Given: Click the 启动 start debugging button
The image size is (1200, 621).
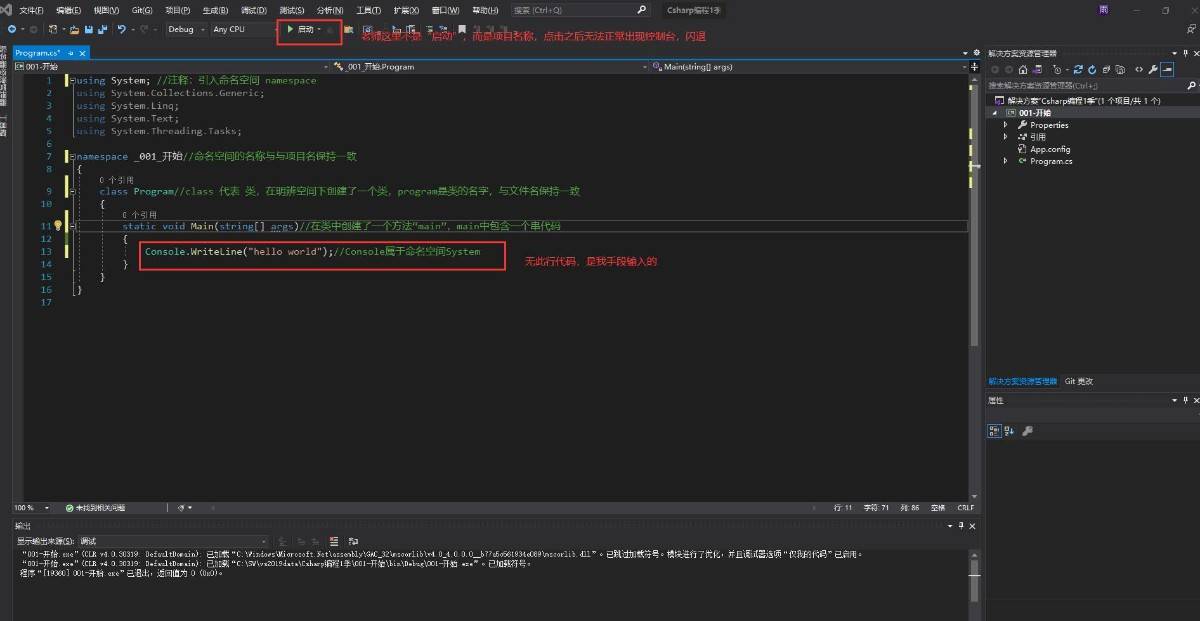Looking at the screenshot, I should coord(304,29).
